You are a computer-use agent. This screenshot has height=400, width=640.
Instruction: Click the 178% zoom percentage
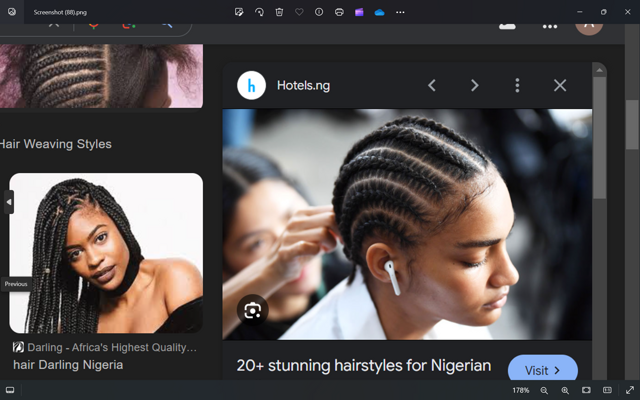521,390
